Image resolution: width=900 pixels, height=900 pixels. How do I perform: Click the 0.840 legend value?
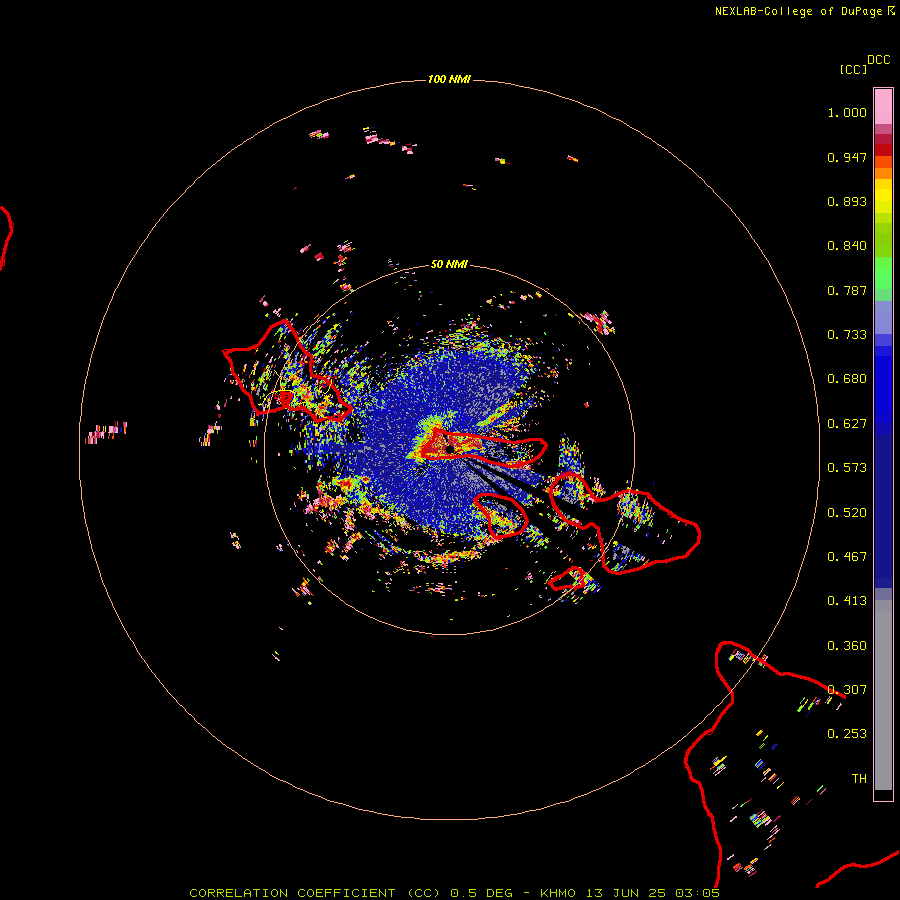click(x=847, y=246)
